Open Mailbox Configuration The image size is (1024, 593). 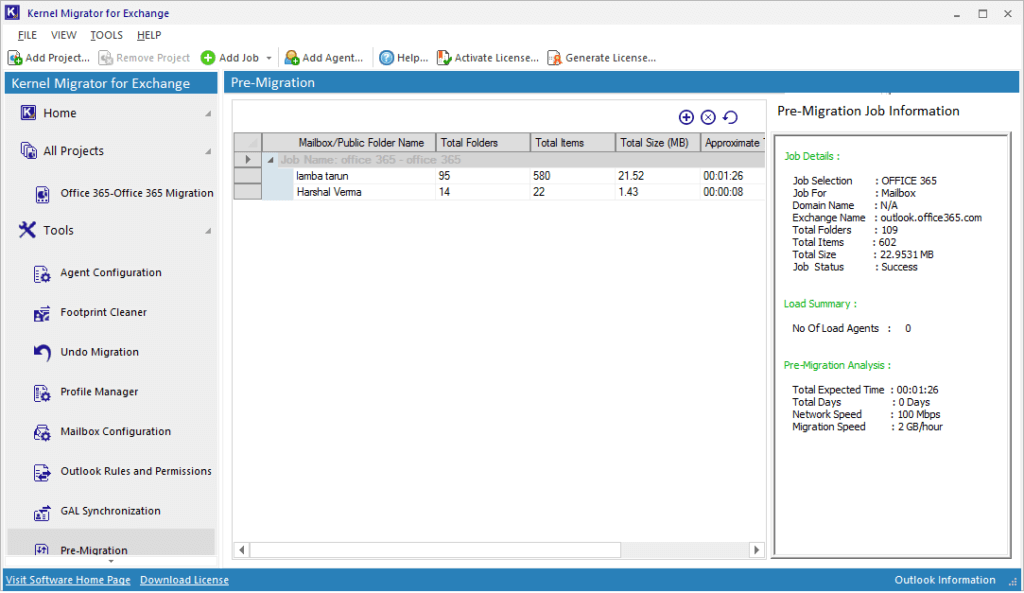click(110, 431)
